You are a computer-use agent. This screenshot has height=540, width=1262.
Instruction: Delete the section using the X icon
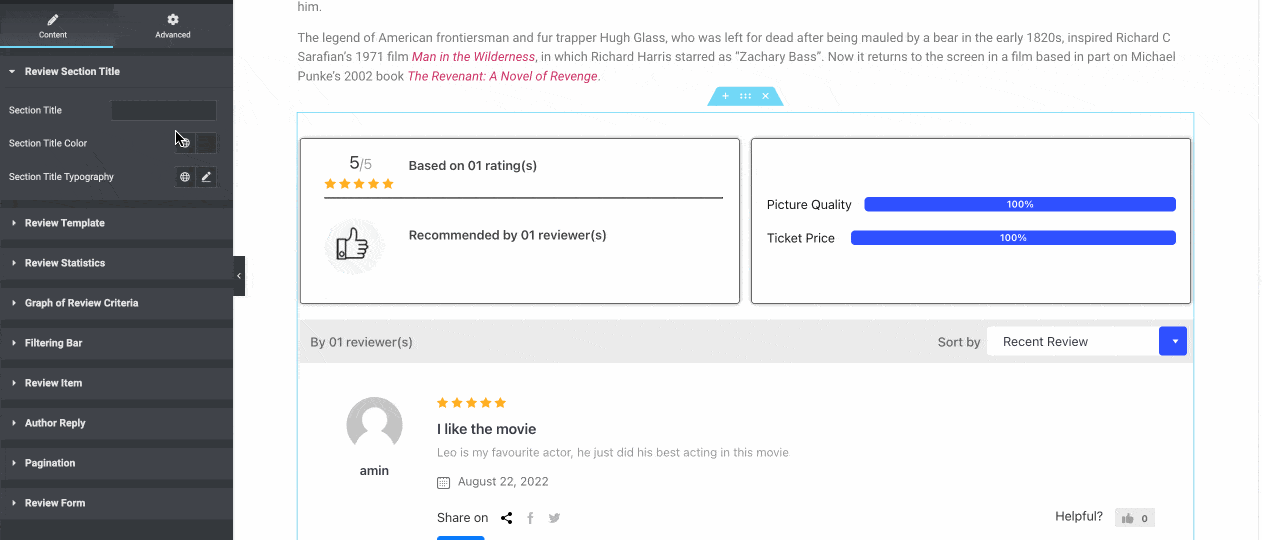click(x=765, y=96)
